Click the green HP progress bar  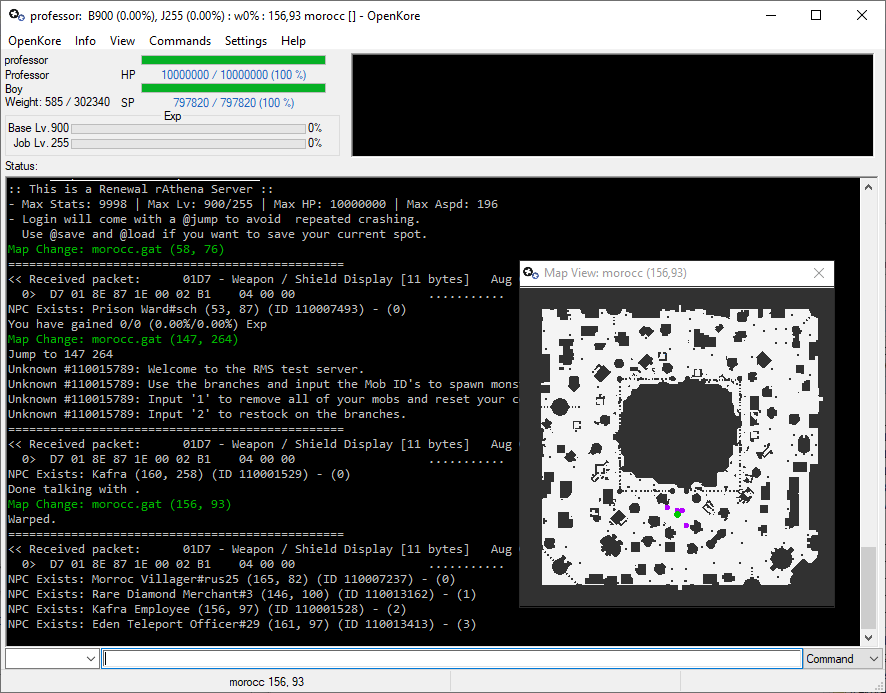pyautogui.click(x=233, y=60)
